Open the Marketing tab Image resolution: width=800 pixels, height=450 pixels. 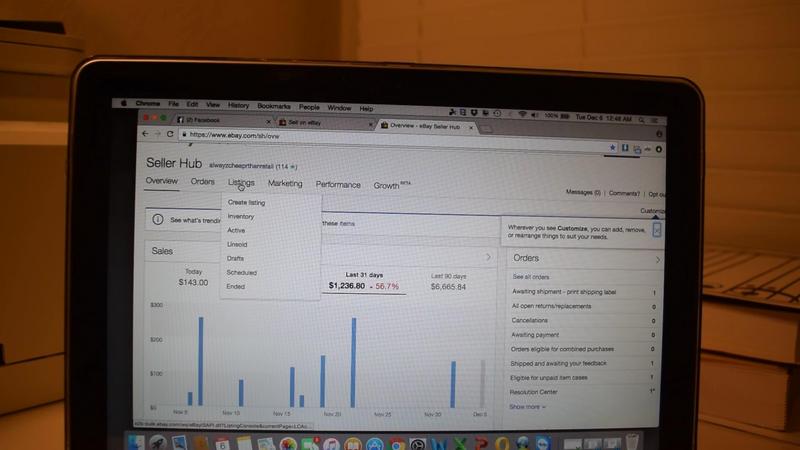point(285,184)
